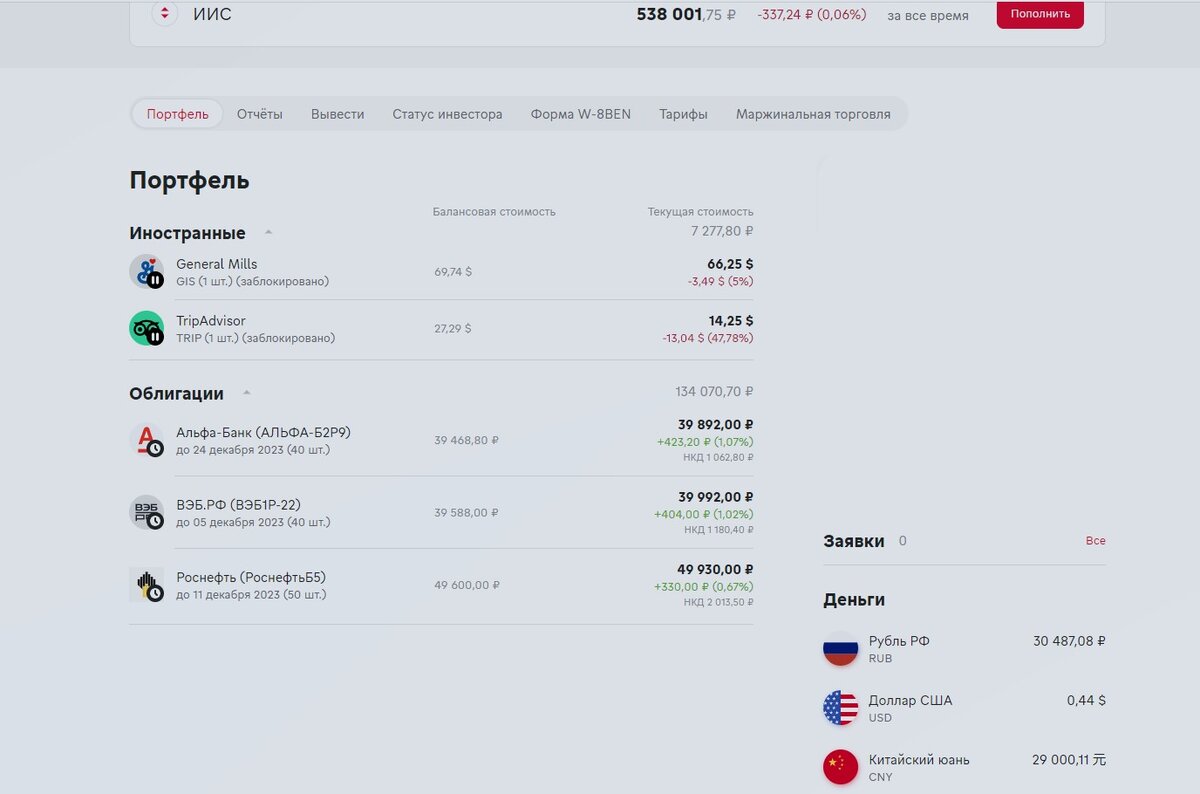
Task: Click the Рубль РФ balance 30 487,08 ₽
Action: [1069, 641]
